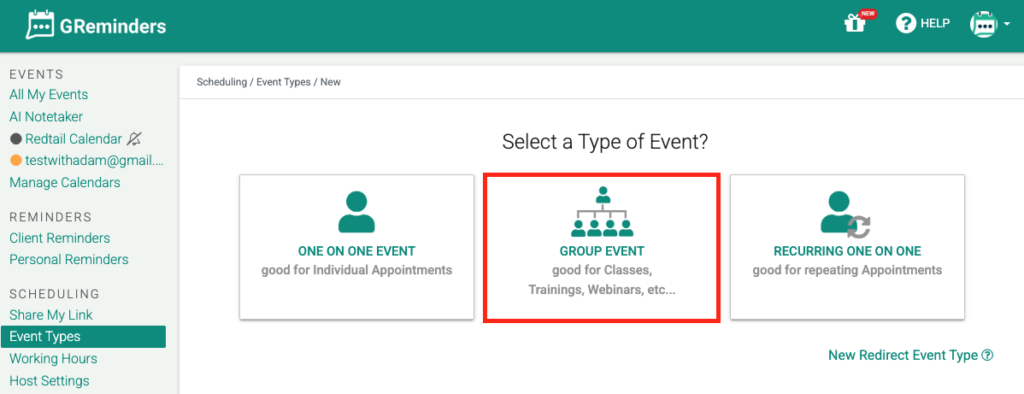Screen dimensions: 1024x394
Task: Click 'good for repeating Appointments' text
Action: pyautogui.click(x=847, y=270)
